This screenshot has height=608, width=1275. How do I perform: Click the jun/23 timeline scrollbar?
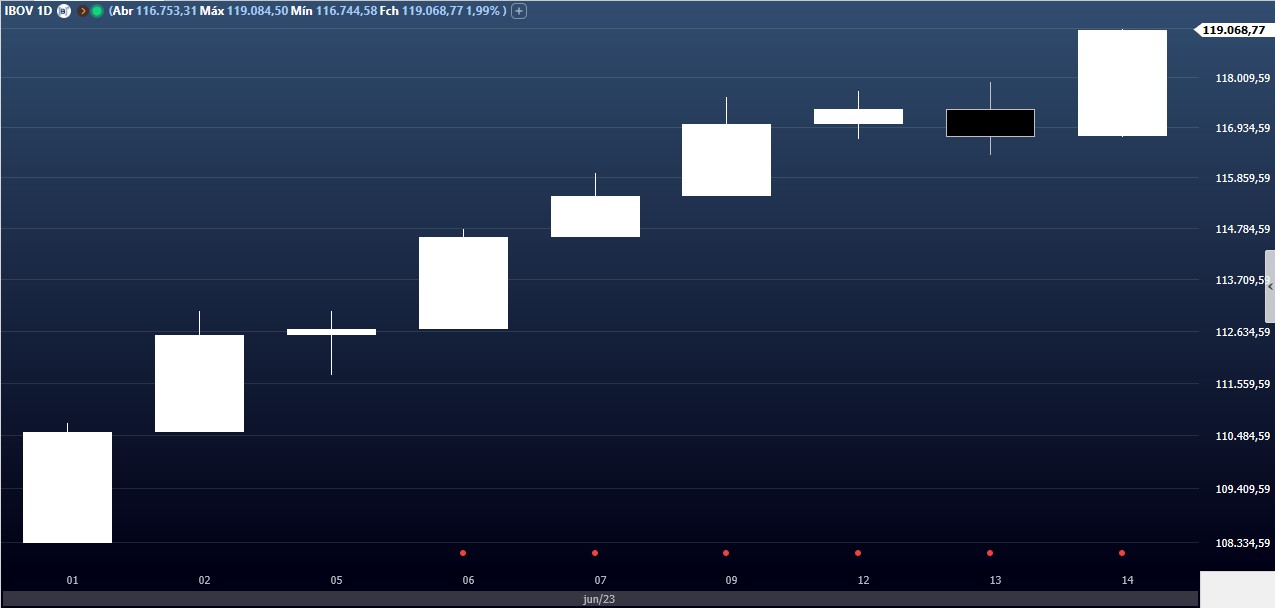[x=598, y=599]
